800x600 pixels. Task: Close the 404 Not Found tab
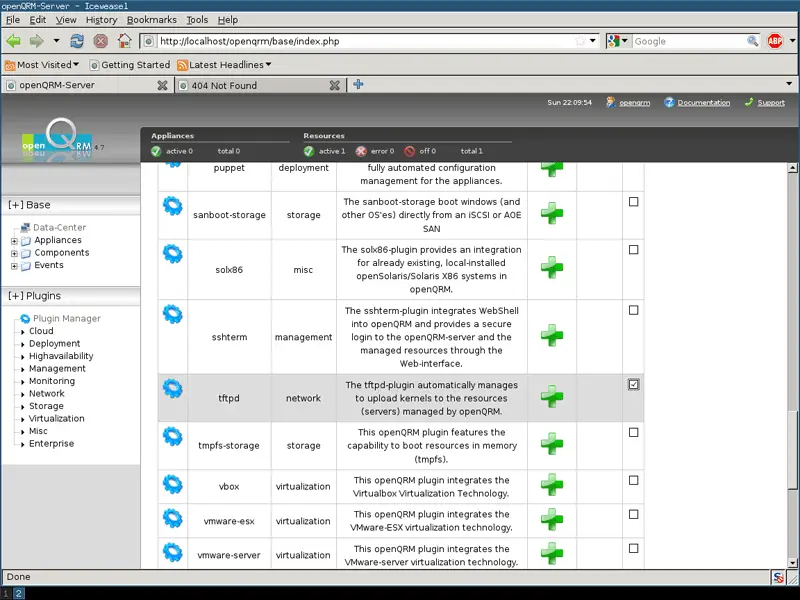(334, 85)
